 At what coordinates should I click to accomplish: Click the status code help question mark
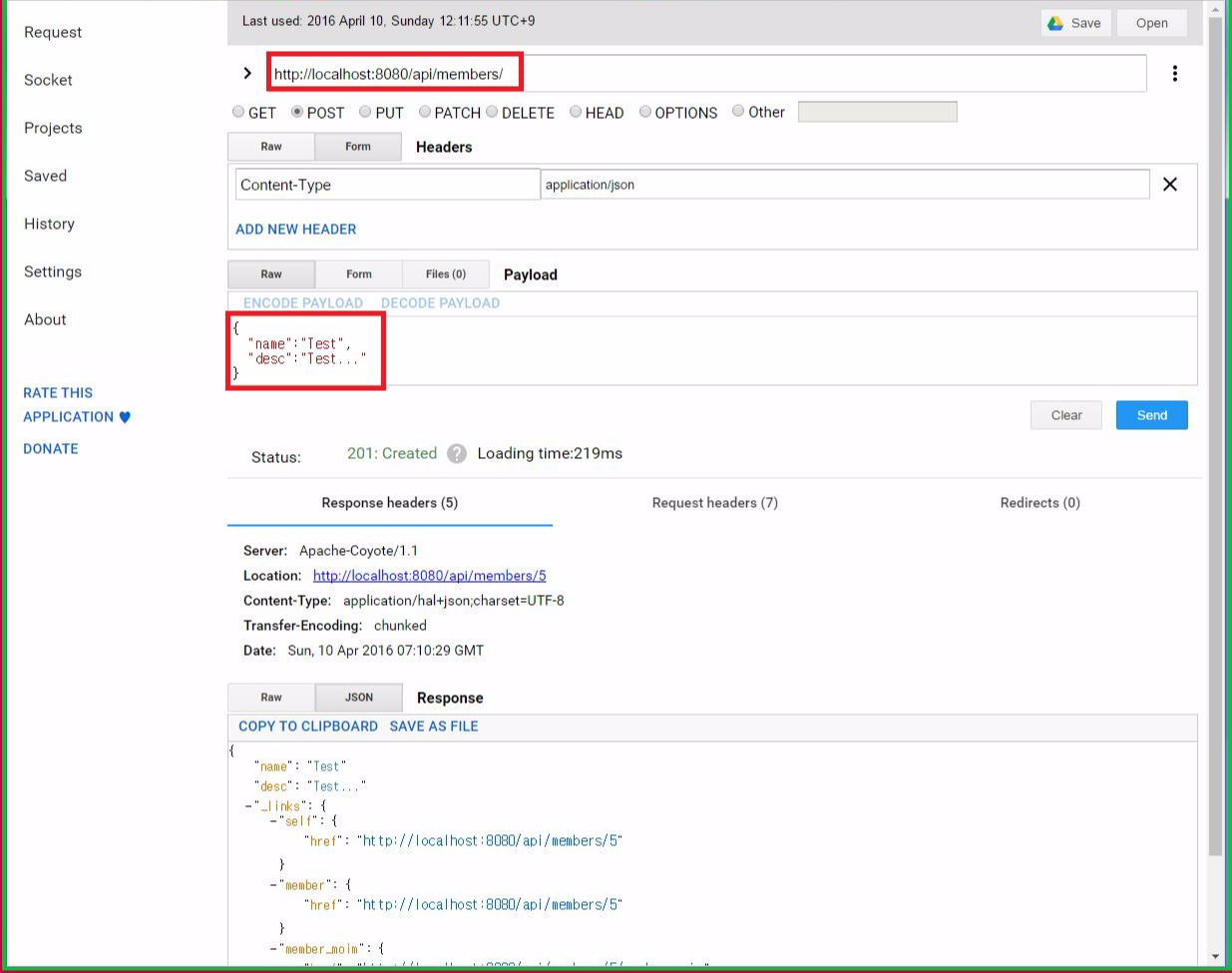coord(457,453)
